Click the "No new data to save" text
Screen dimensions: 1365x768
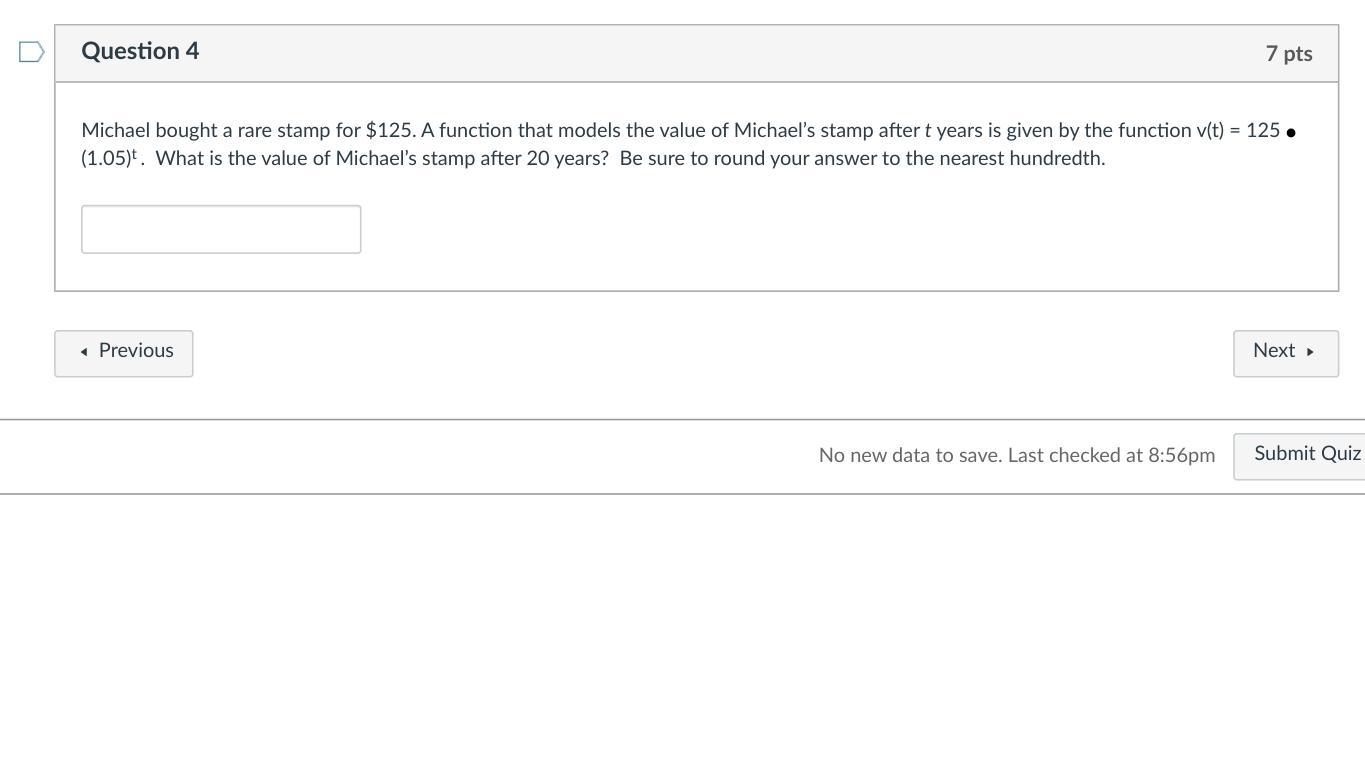[x=910, y=456]
